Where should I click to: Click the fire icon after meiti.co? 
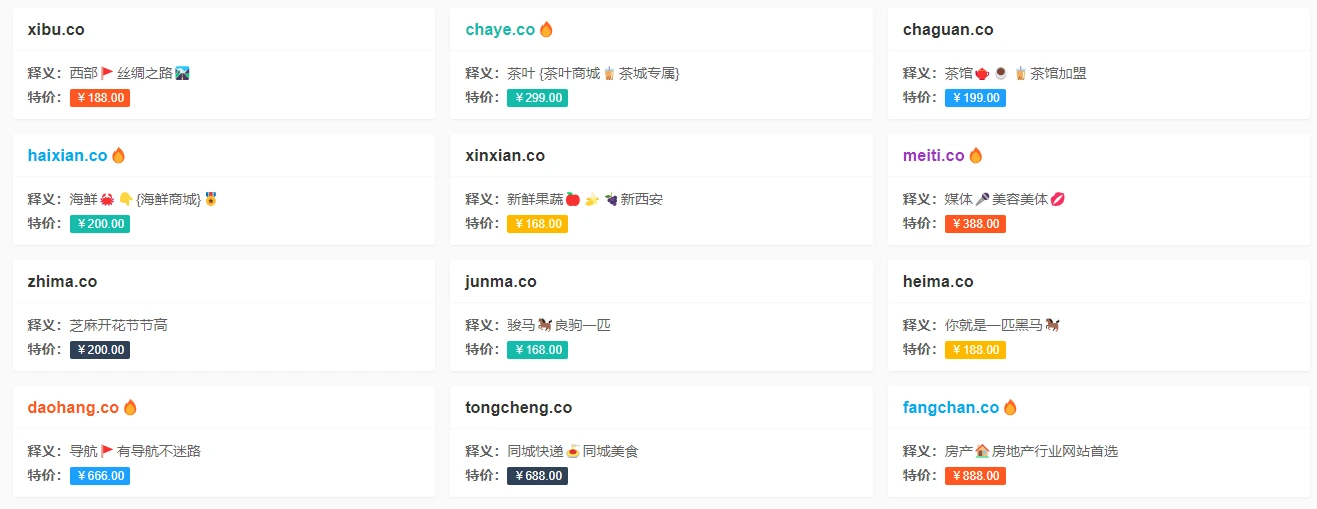pos(976,156)
